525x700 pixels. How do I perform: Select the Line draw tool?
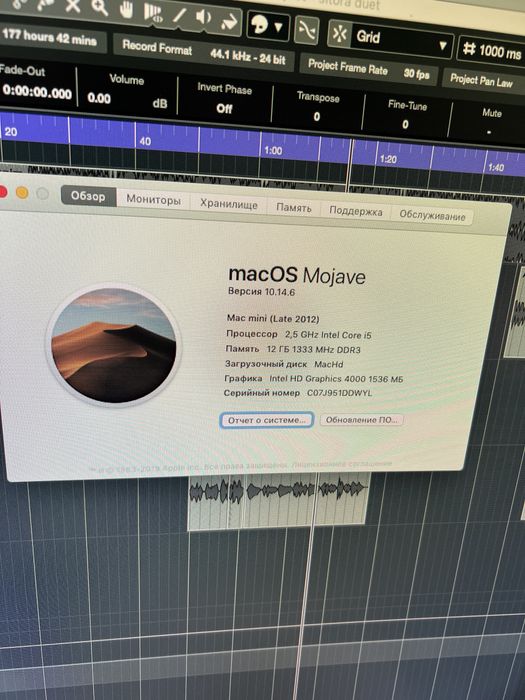point(179,15)
